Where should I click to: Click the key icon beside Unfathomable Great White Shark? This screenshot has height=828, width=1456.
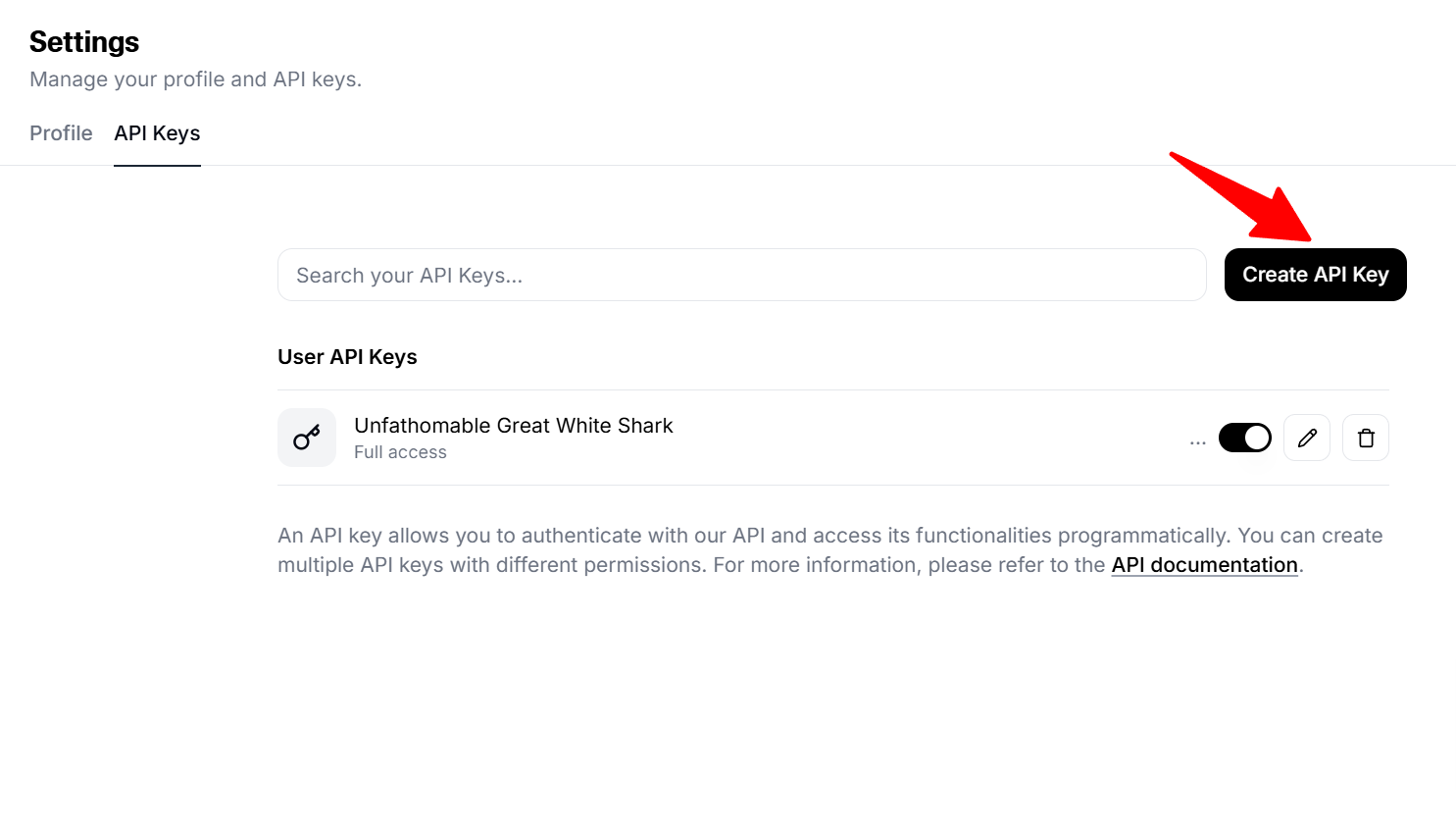(307, 438)
